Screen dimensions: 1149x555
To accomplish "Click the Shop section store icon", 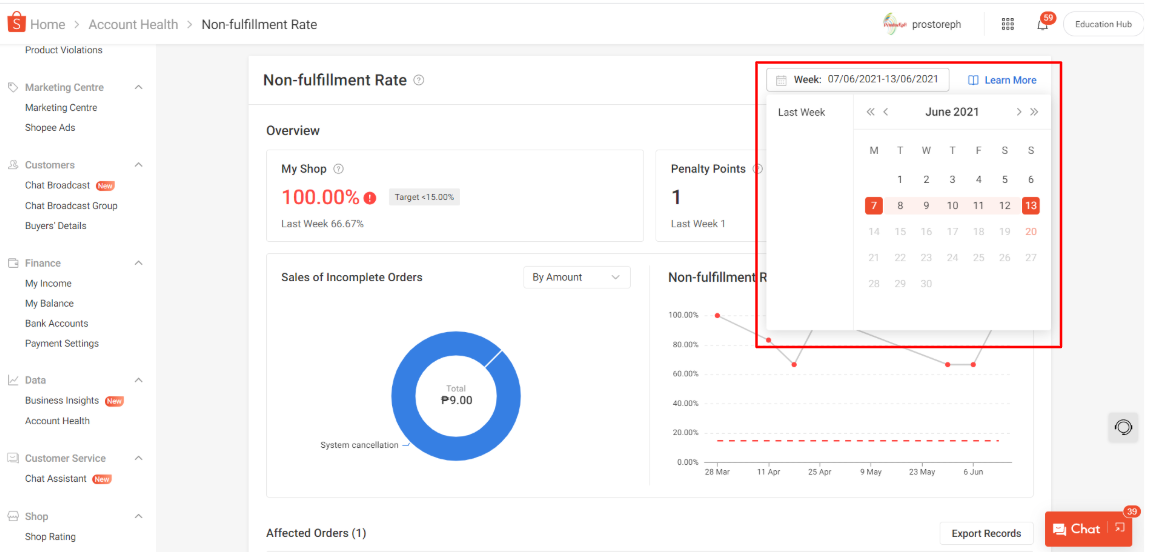I will pos(12,517).
